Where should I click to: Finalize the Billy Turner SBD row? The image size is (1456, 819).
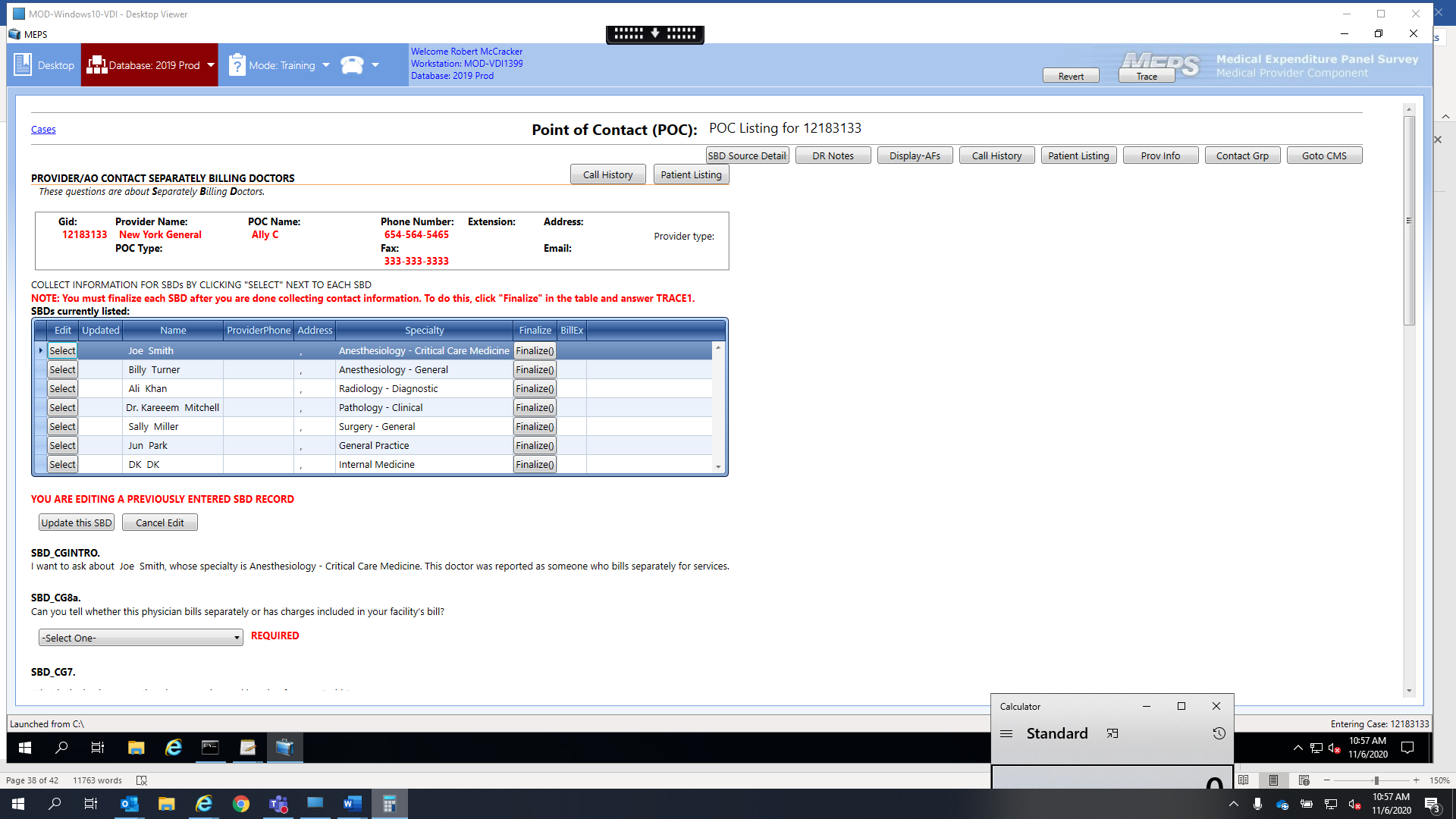click(x=535, y=370)
